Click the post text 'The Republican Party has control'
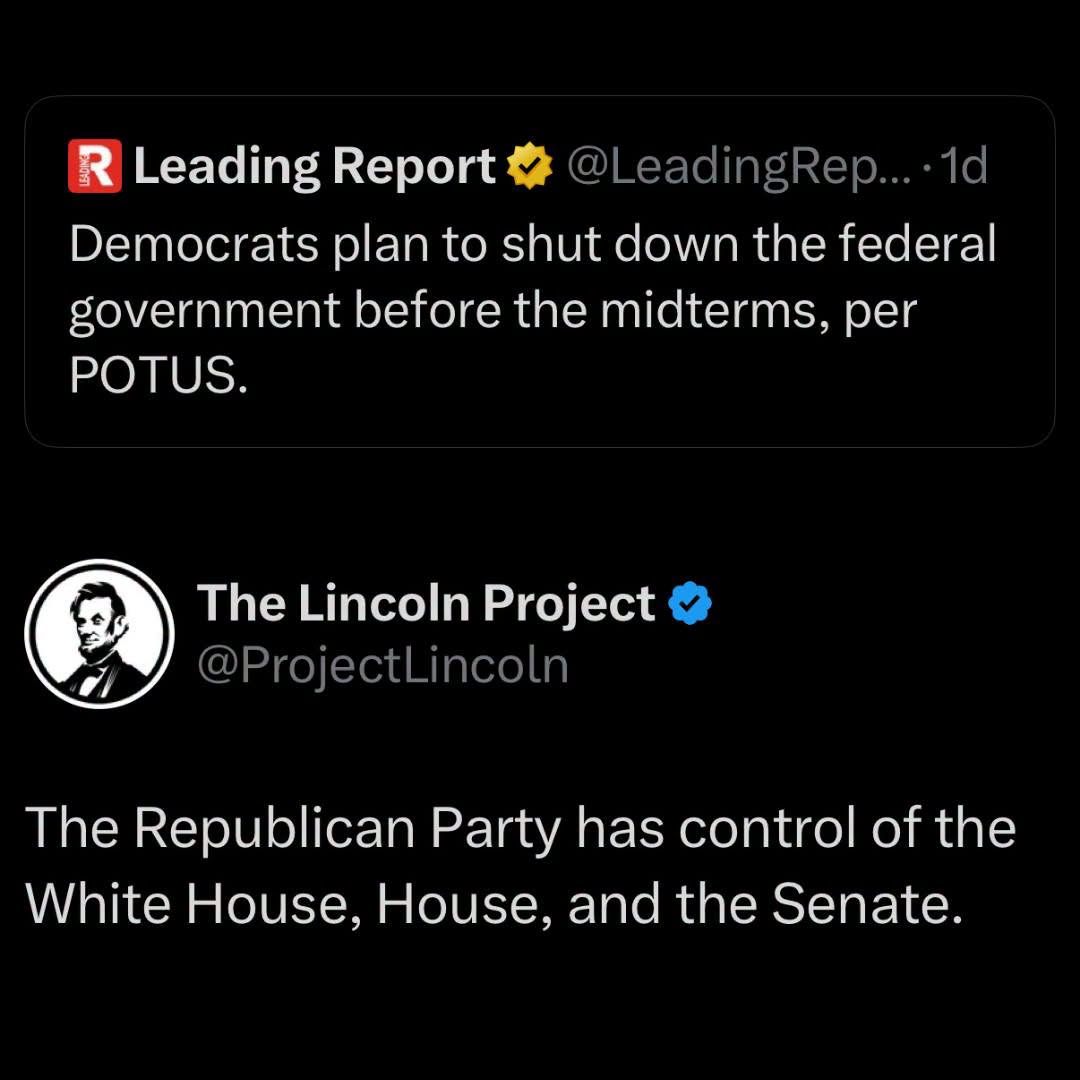The image size is (1080, 1080). tap(521, 866)
